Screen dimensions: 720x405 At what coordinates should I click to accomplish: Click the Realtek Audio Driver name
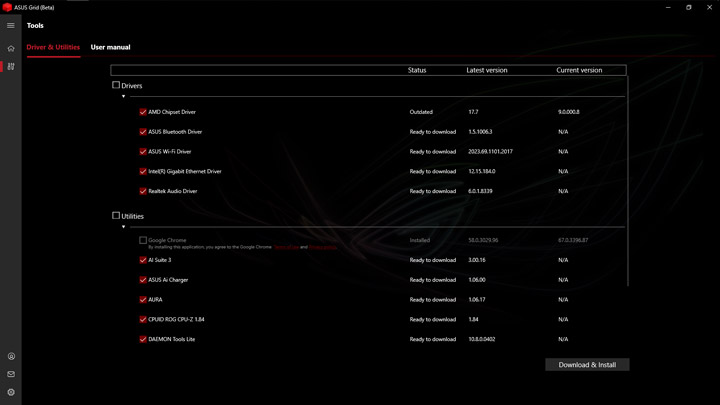click(x=173, y=191)
